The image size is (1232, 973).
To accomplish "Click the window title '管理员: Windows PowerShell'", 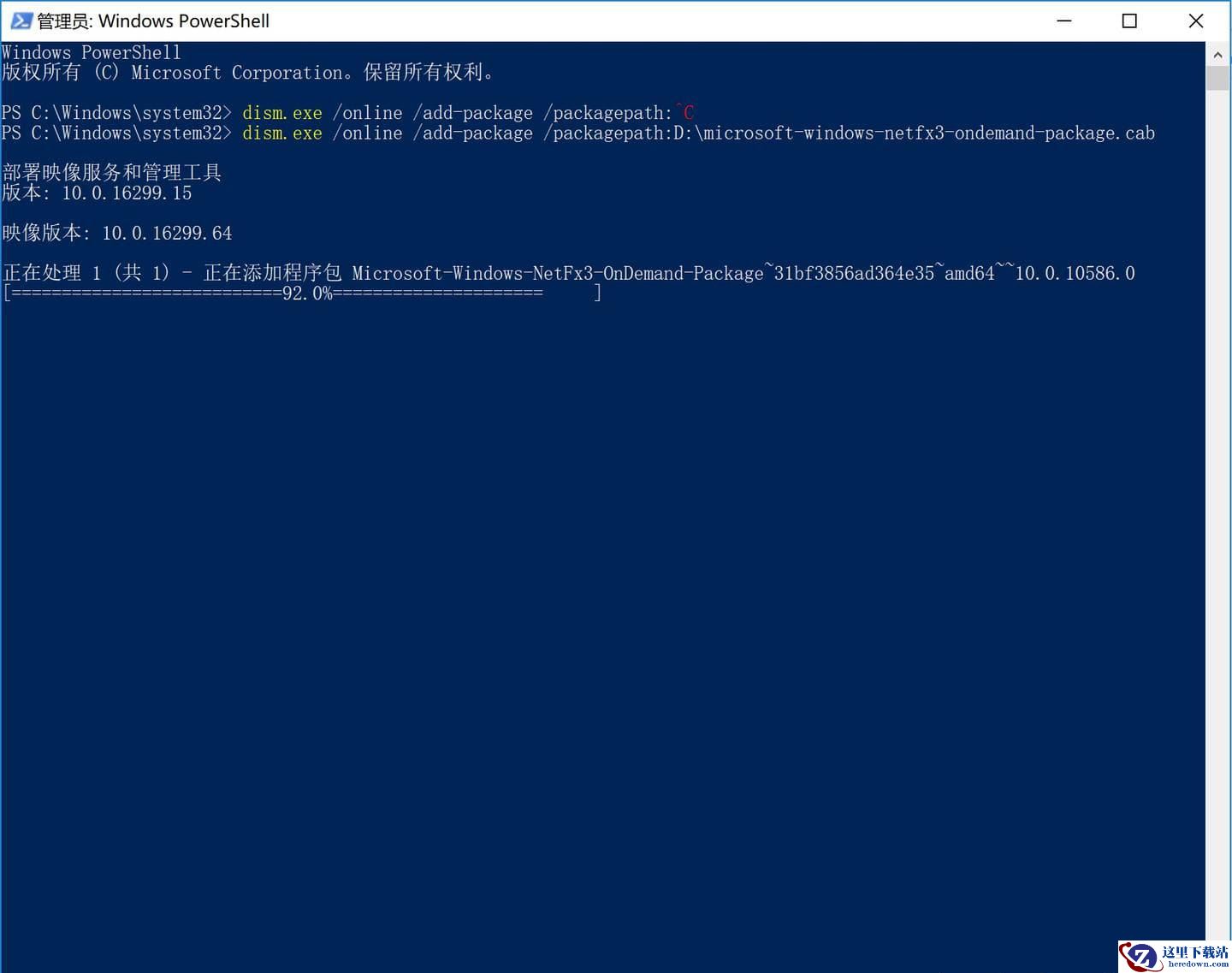I will click(x=153, y=21).
